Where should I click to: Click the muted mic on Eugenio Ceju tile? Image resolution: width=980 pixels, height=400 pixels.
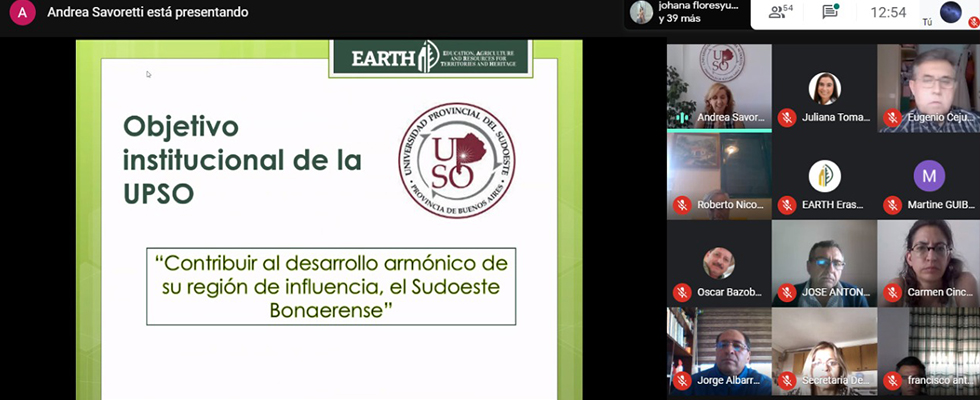[892, 117]
